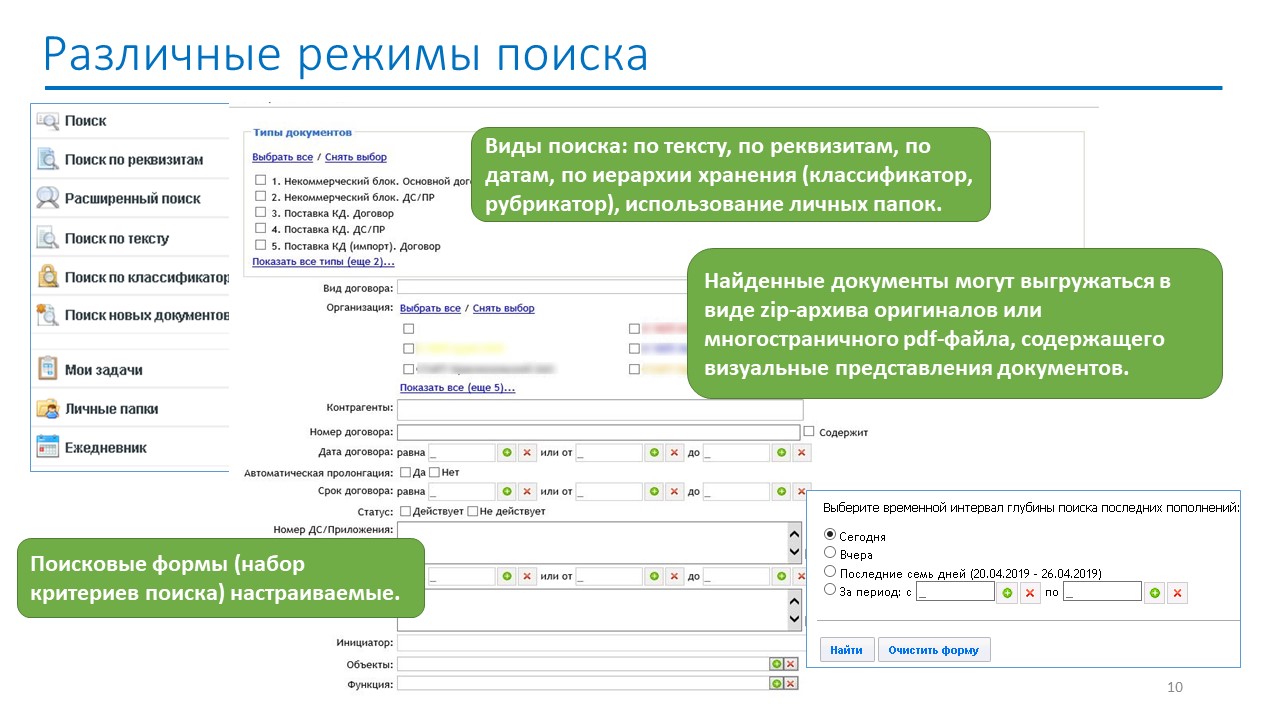Screen dimensions: 1280x720
Task: Open the Личные папки folder icon
Action: click(x=47, y=408)
